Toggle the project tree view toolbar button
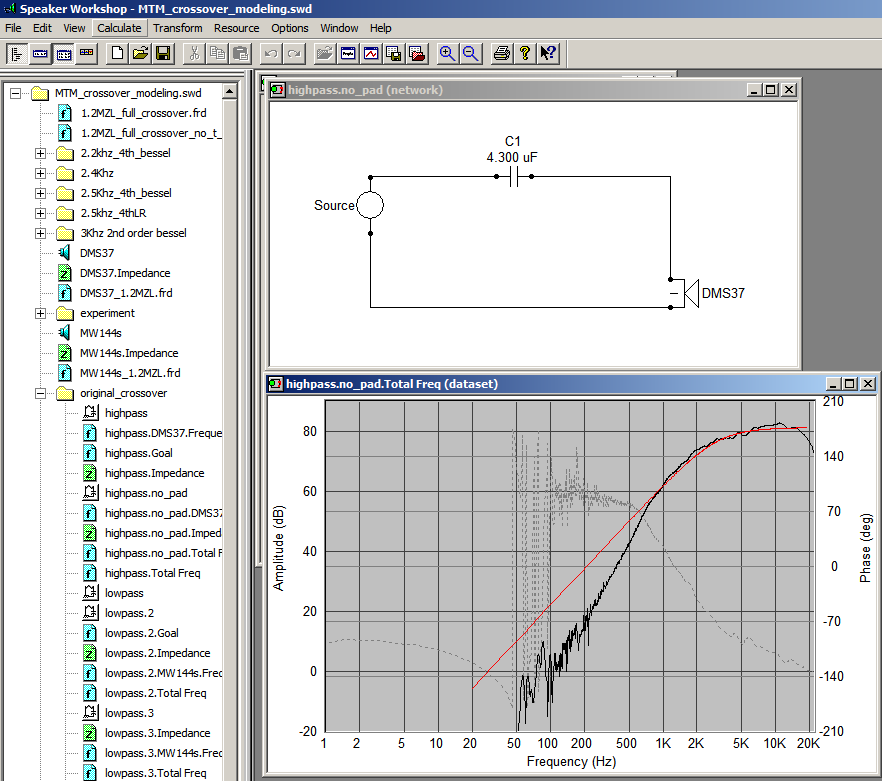 click(17, 54)
